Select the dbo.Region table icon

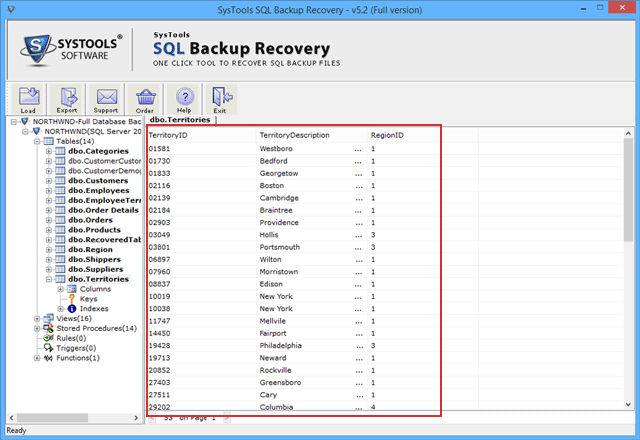click(x=60, y=249)
